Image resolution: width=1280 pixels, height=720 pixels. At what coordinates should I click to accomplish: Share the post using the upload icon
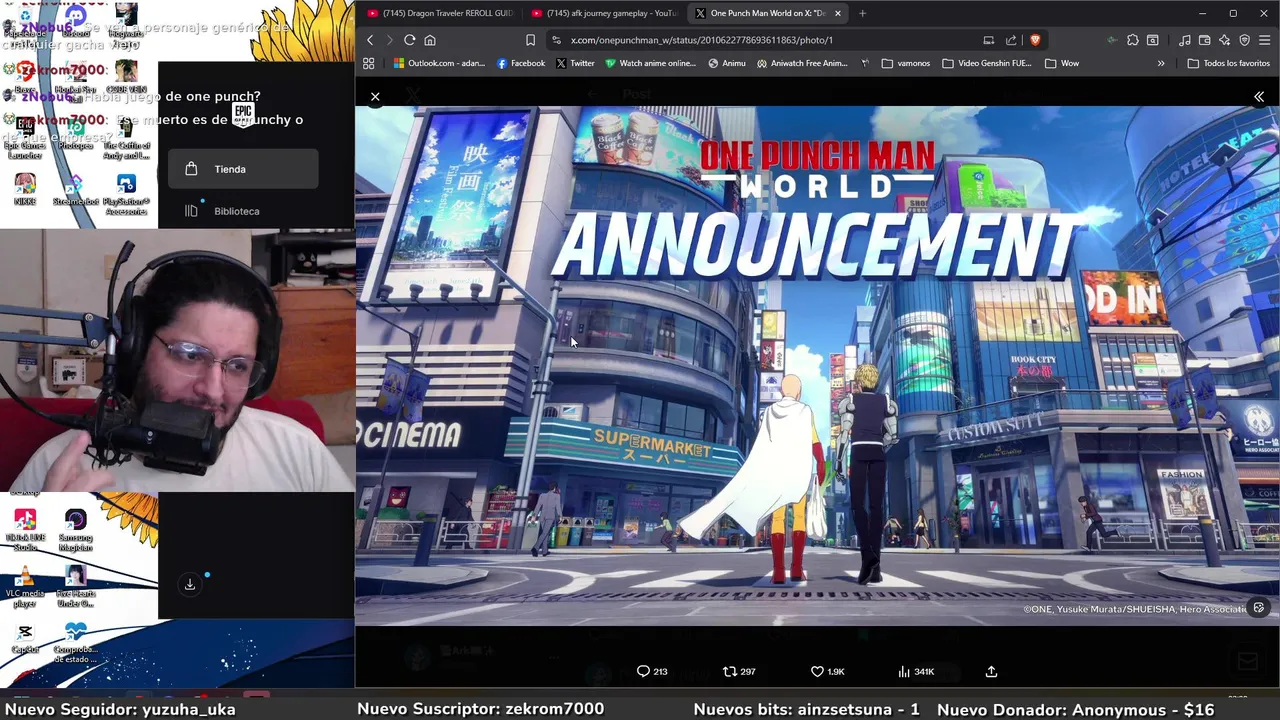(x=991, y=672)
